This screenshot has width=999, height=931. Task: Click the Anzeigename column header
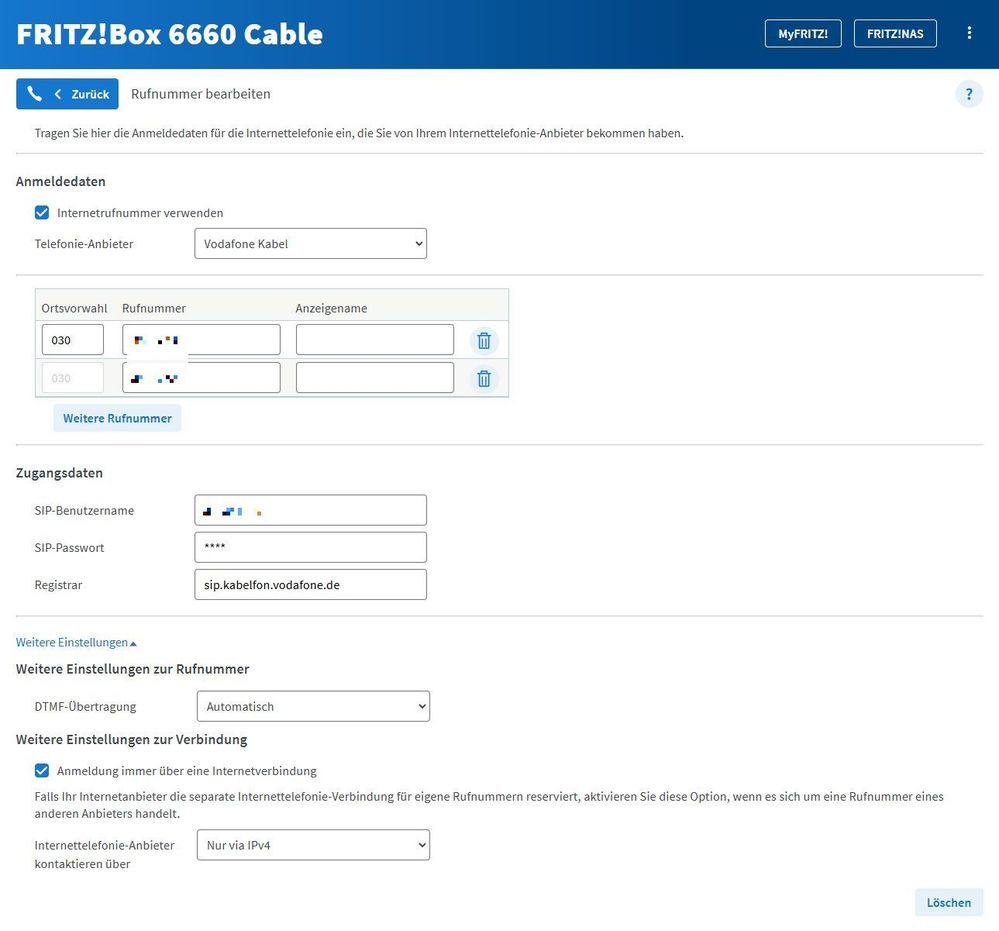(x=331, y=308)
